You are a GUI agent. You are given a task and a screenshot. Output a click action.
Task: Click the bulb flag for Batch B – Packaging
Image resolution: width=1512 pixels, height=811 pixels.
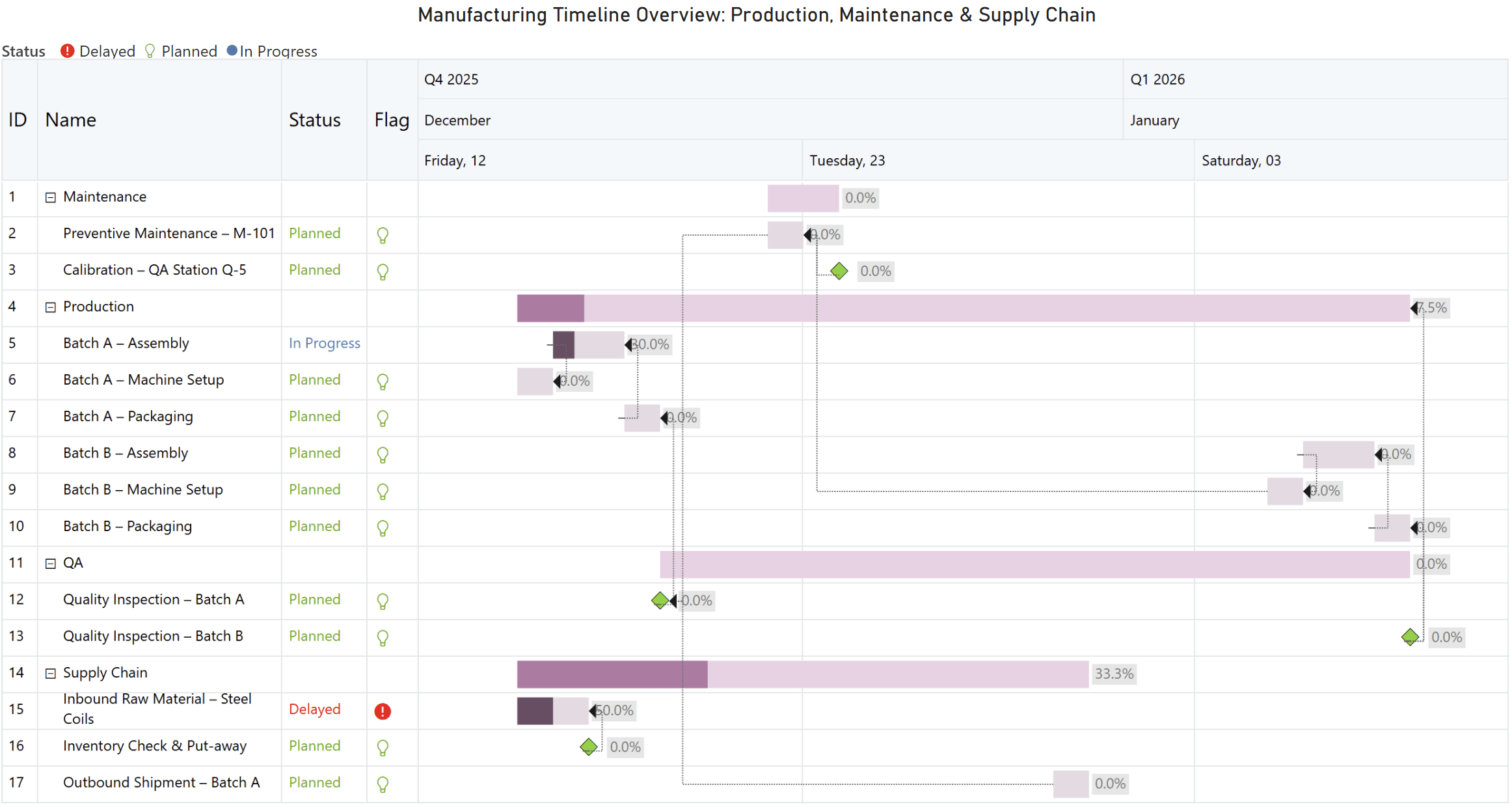tap(383, 528)
